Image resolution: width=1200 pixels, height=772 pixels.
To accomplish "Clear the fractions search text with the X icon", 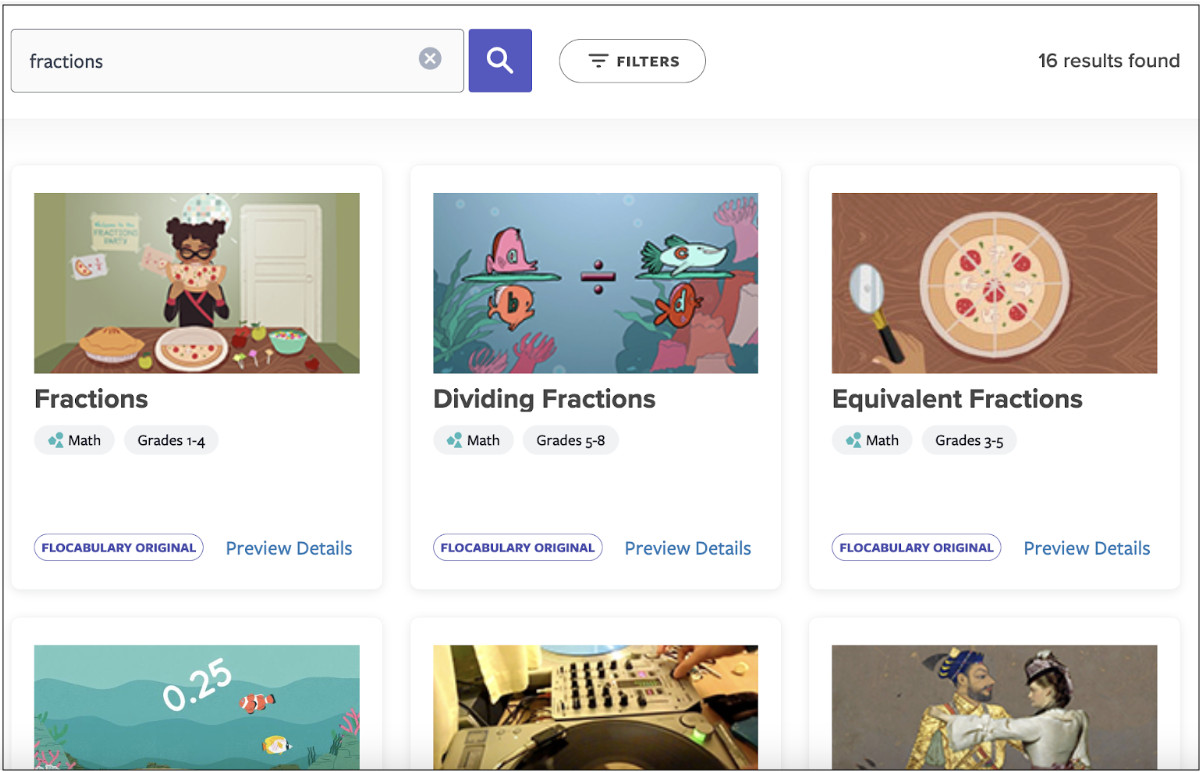I will (x=430, y=59).
